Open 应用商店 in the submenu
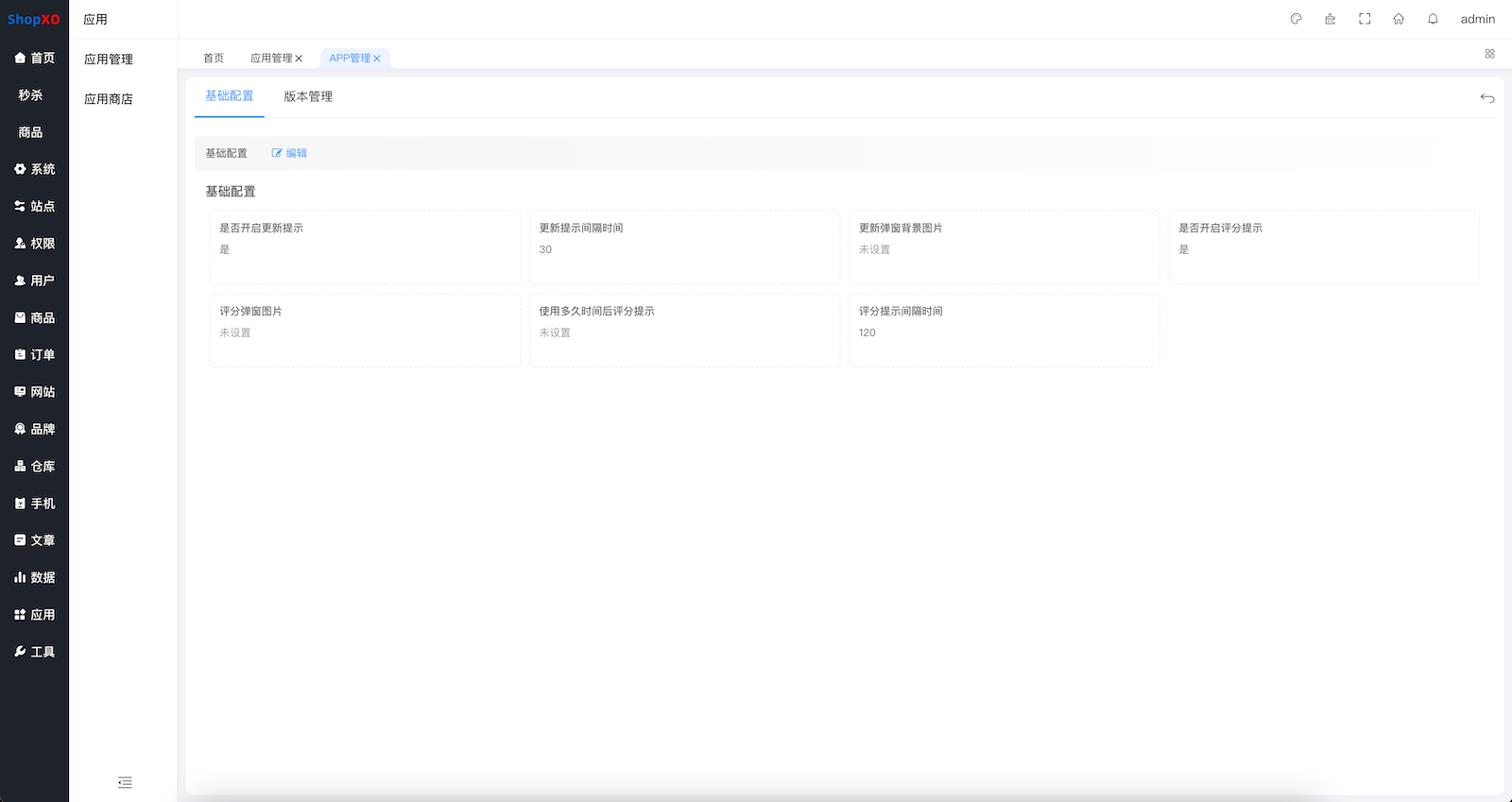 pyautogui.click(x=109, y=99)
